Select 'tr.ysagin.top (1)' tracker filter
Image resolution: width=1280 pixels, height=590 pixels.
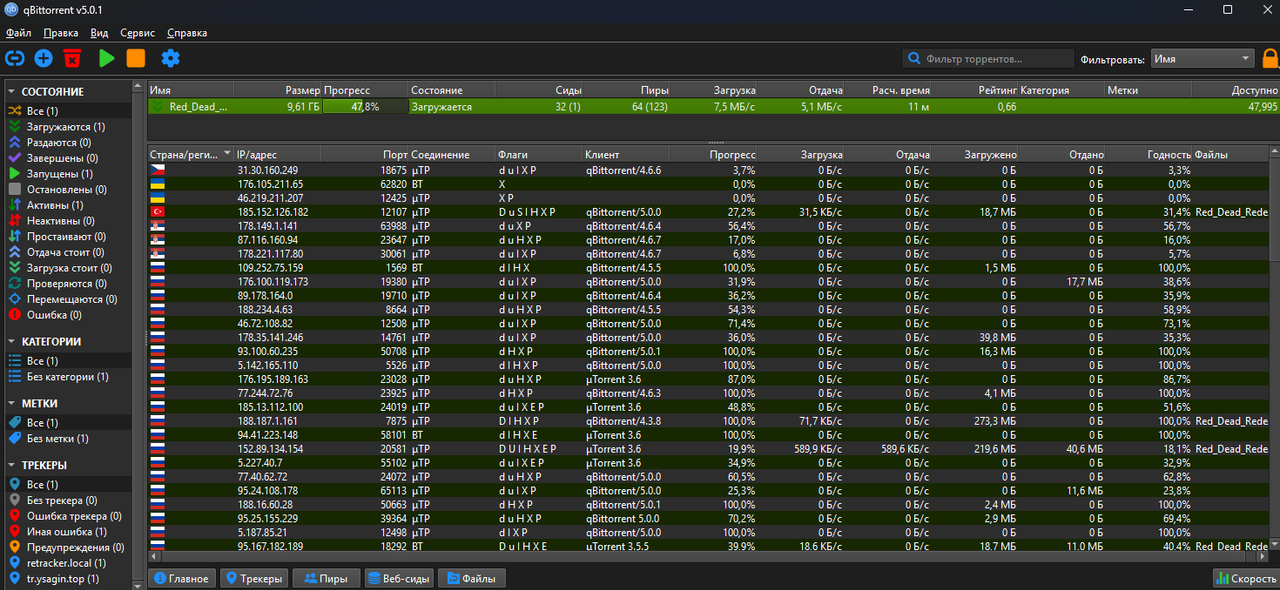tap(68, 578)
